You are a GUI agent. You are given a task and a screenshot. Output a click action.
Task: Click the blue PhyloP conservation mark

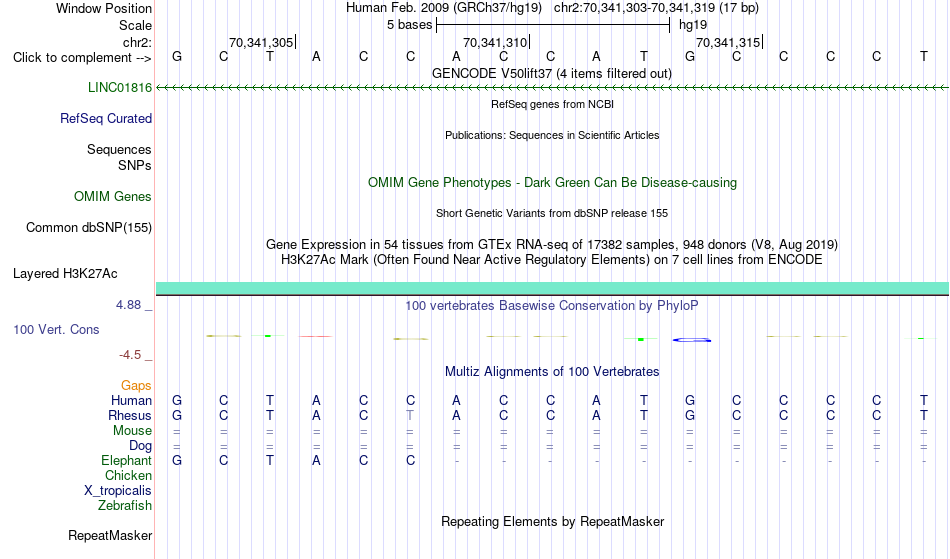click(692, 340)
